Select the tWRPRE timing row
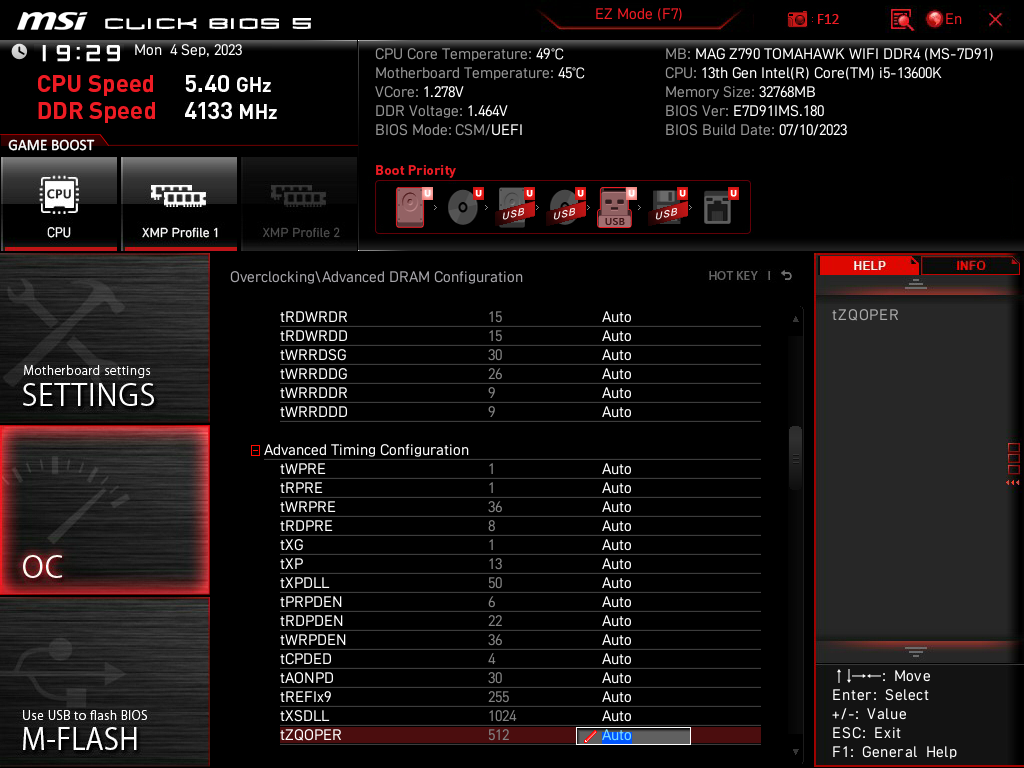The height and width of the screenshot is (768, 1024). click(520, 507)
